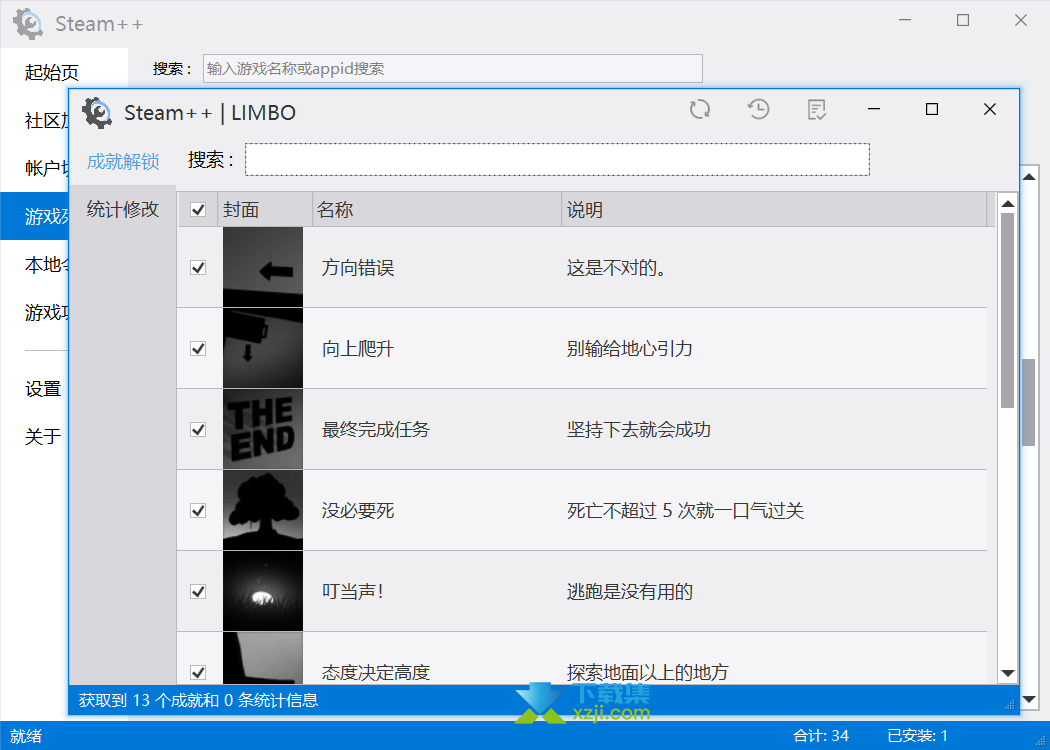Select the 向上爬升 achievement cover image
1050x750 pixels.
[262, 348]
